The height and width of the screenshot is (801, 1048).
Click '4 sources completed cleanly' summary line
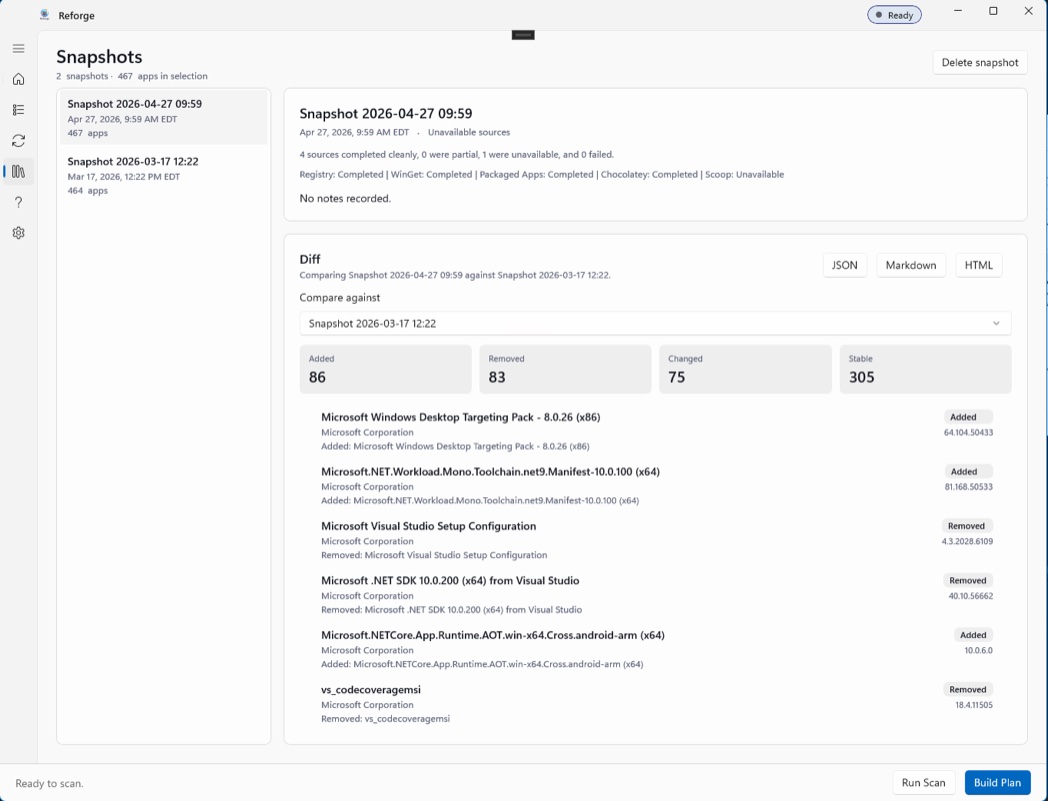click(x=456, y=154)
